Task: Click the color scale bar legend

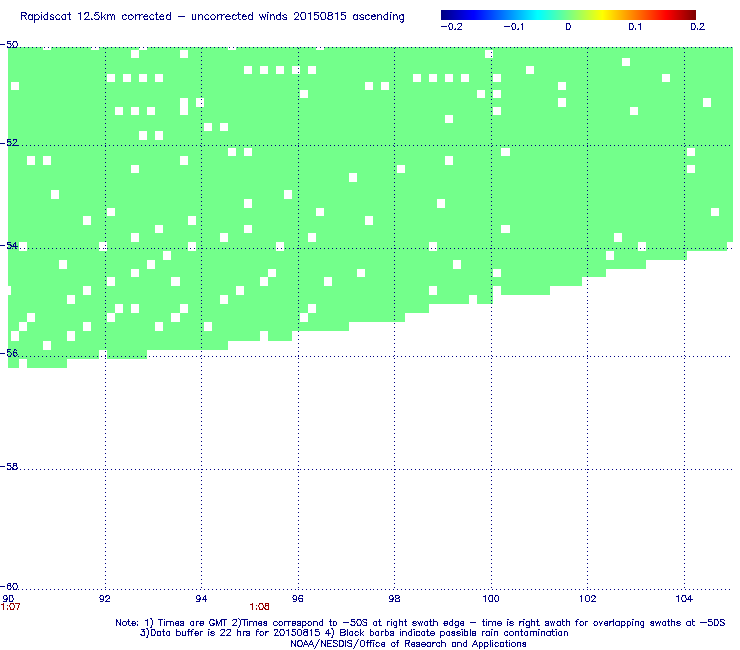Action: click(x=568, y=15)
